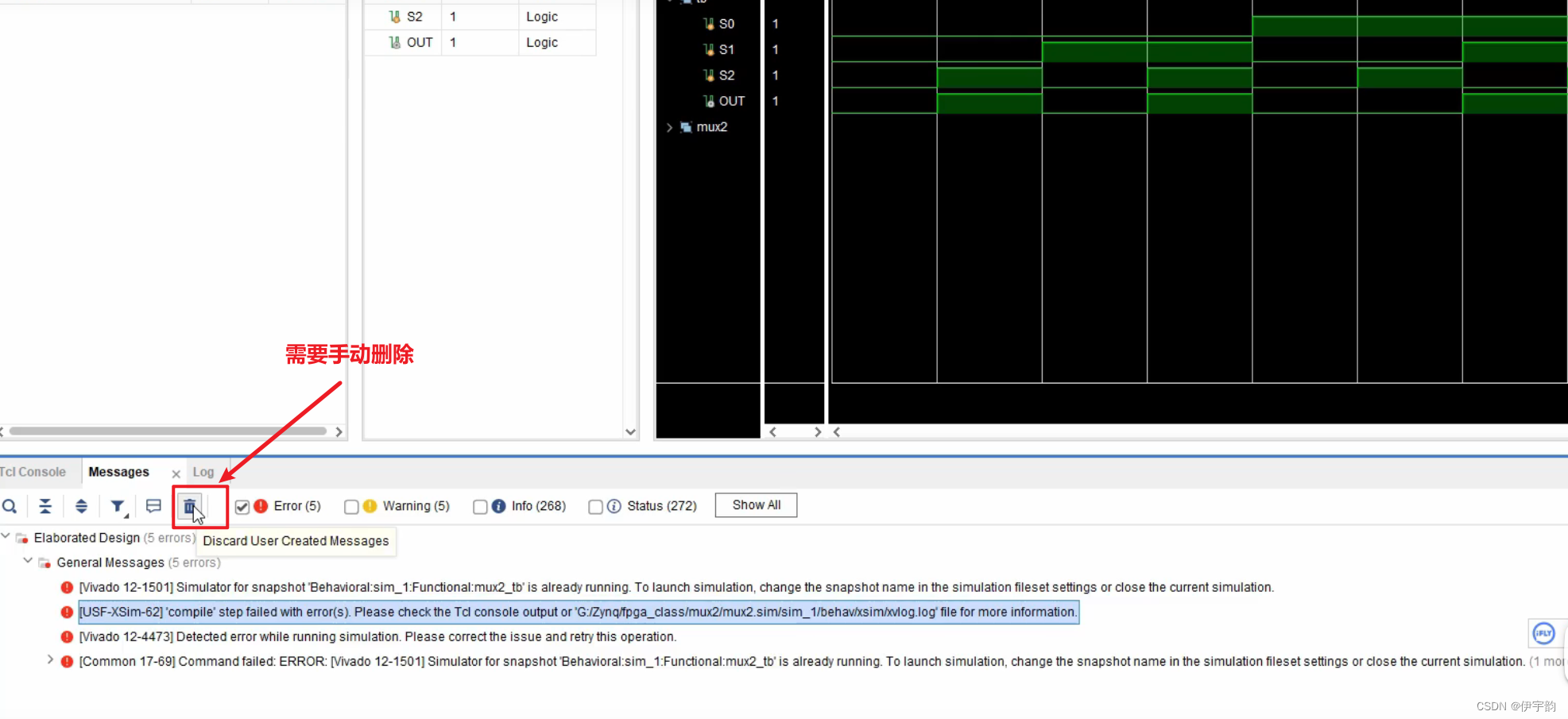
Task: Click the show message description icon
Action: pos(153,506)
